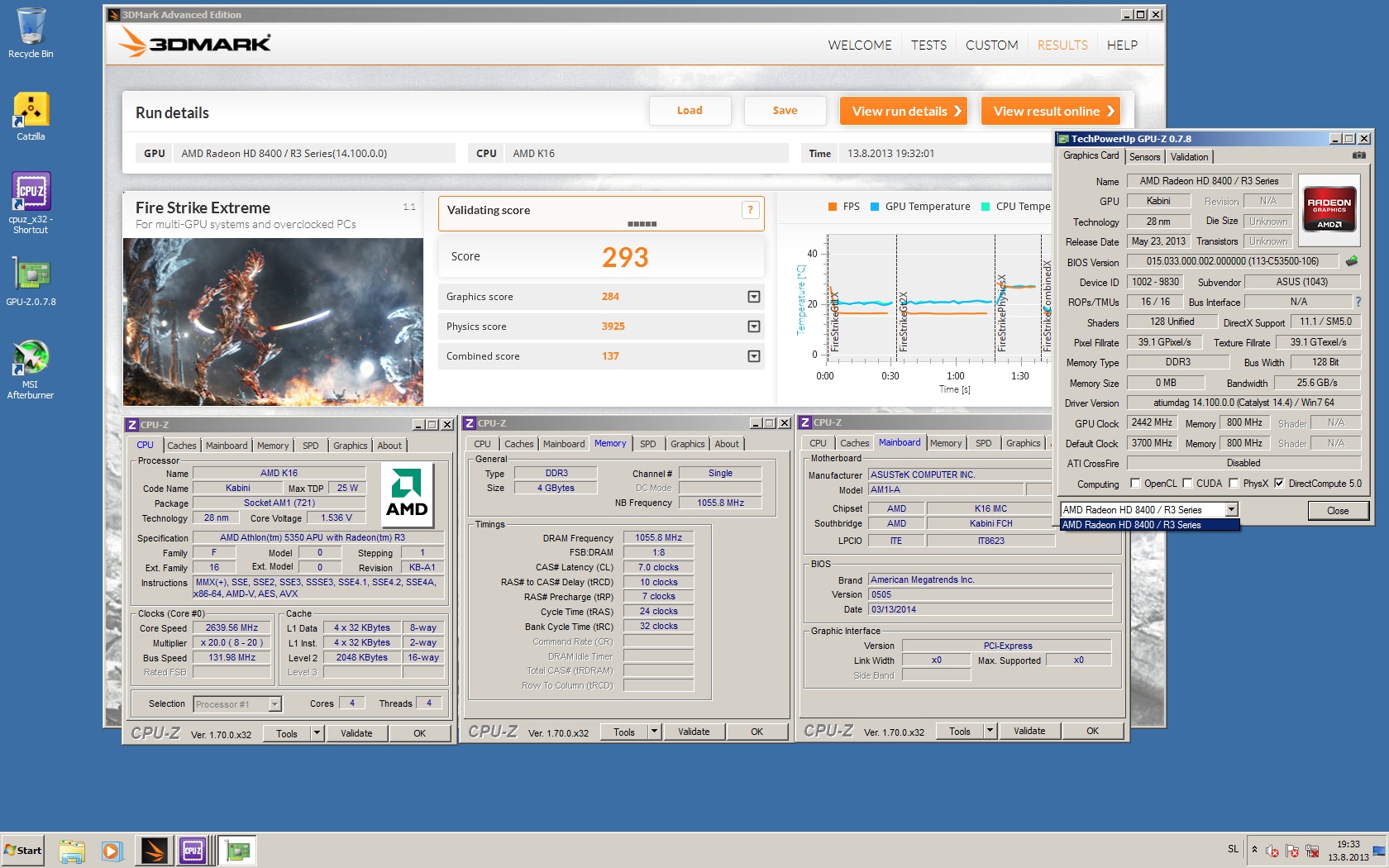Click View run details button
1389x868 pixels.
click(x=905, y=111)
